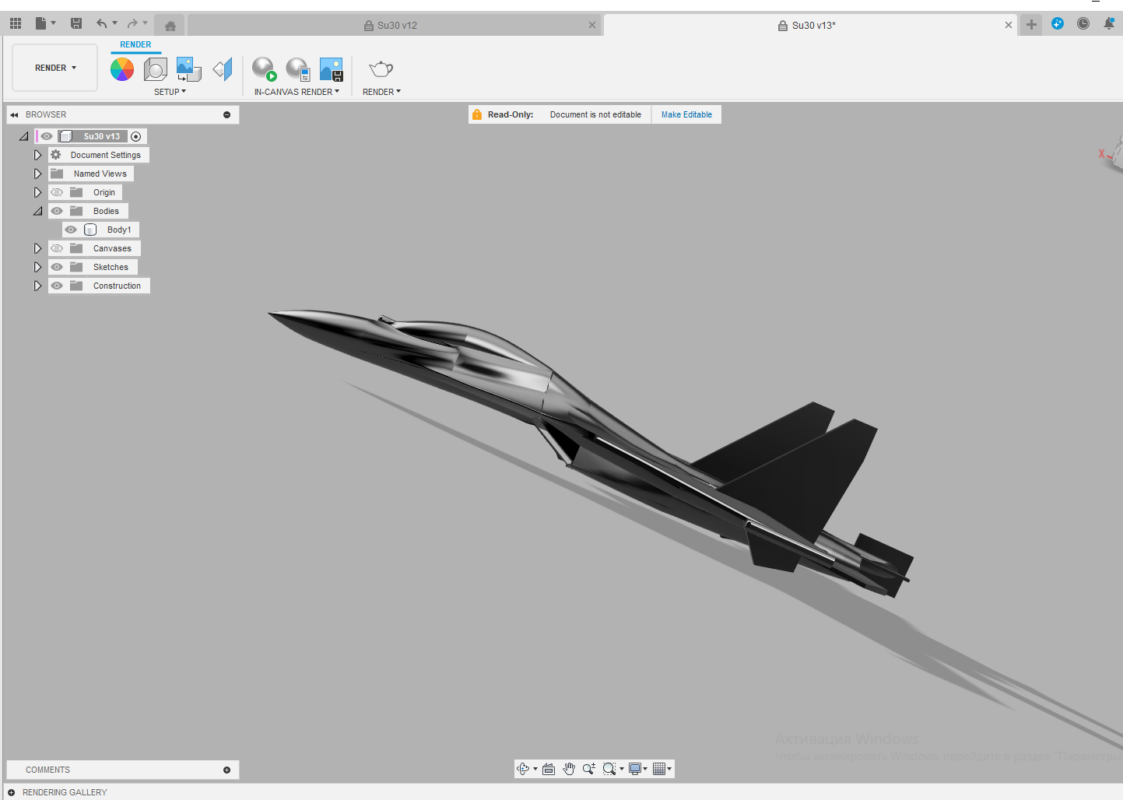1123x800 pixels.
Task: Select the Su30 v13 root label
Action: click(x=102, y=136)
